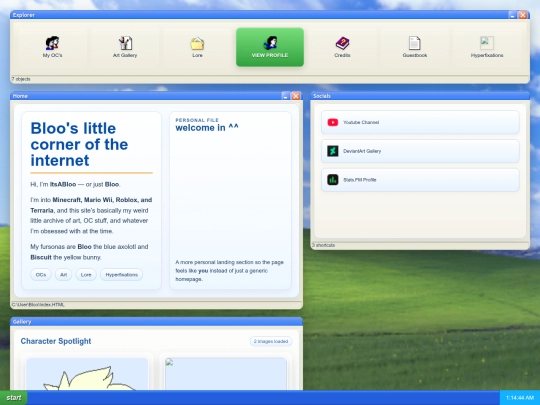Viewport: 540px width, 405px height.
Task: Select the Lore pill in Home window
Action: coord(86,275)
